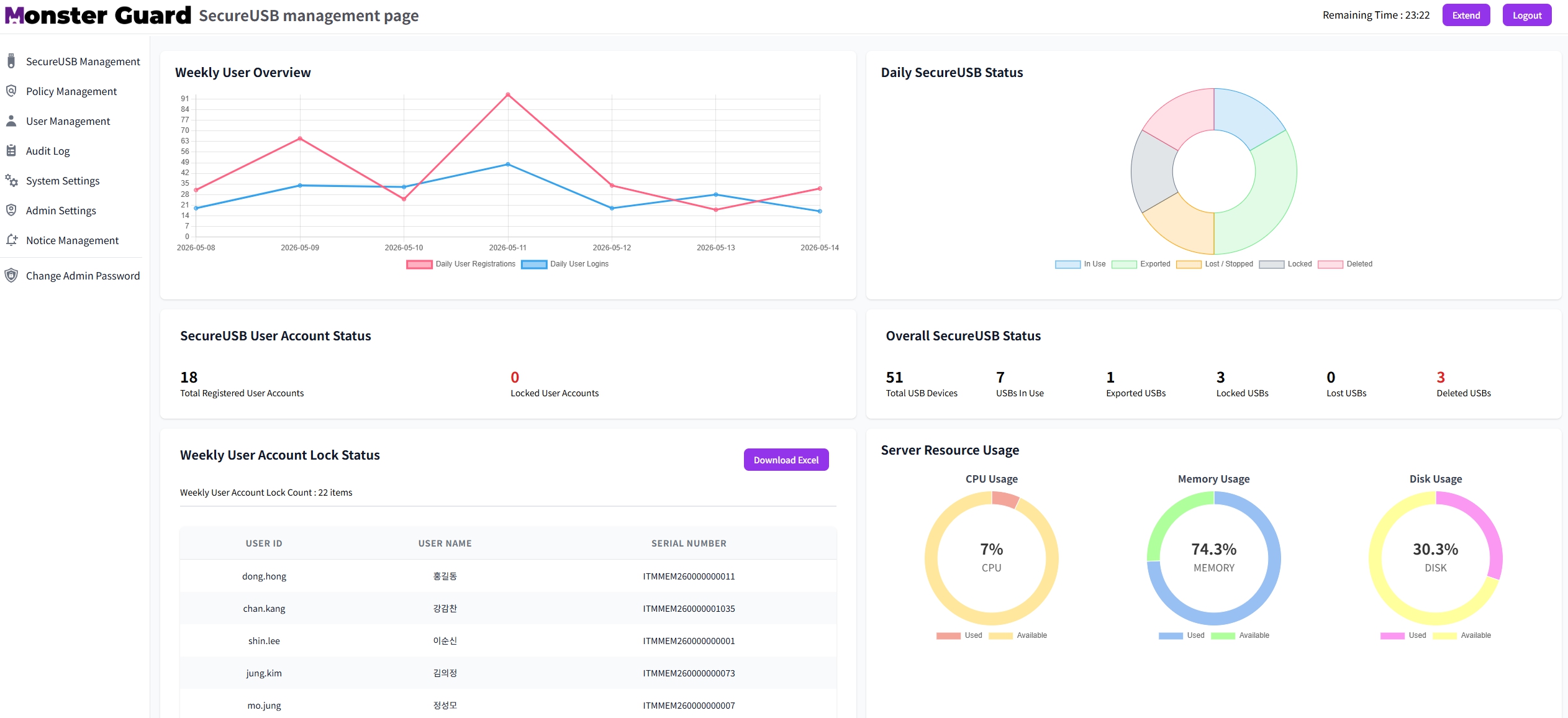Image resolution: width=1568 pixels, height=718 pixels.
Task: Click the Change Admin Password shield icon
Action: (11, 275)
